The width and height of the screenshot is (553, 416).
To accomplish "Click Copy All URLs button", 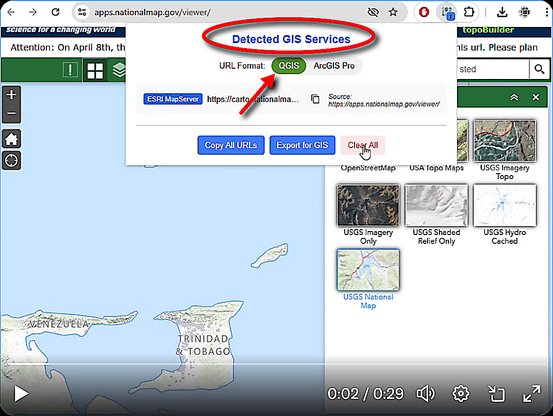I will [x=231, y=145].
